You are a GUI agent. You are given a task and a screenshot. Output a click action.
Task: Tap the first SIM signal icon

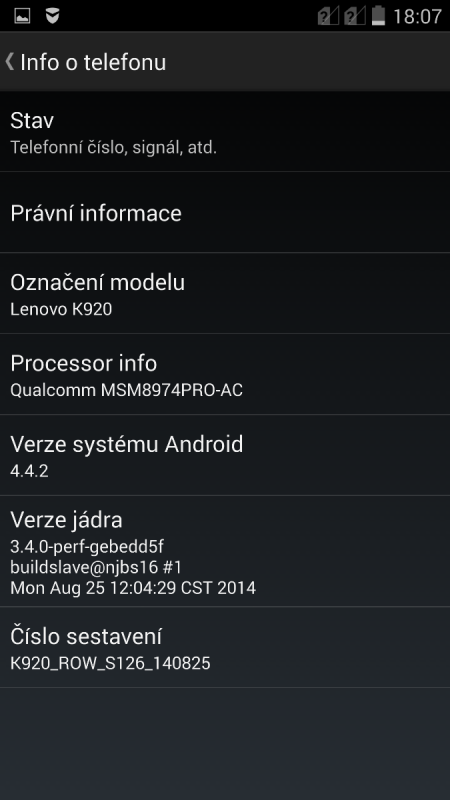click(328, 16)
